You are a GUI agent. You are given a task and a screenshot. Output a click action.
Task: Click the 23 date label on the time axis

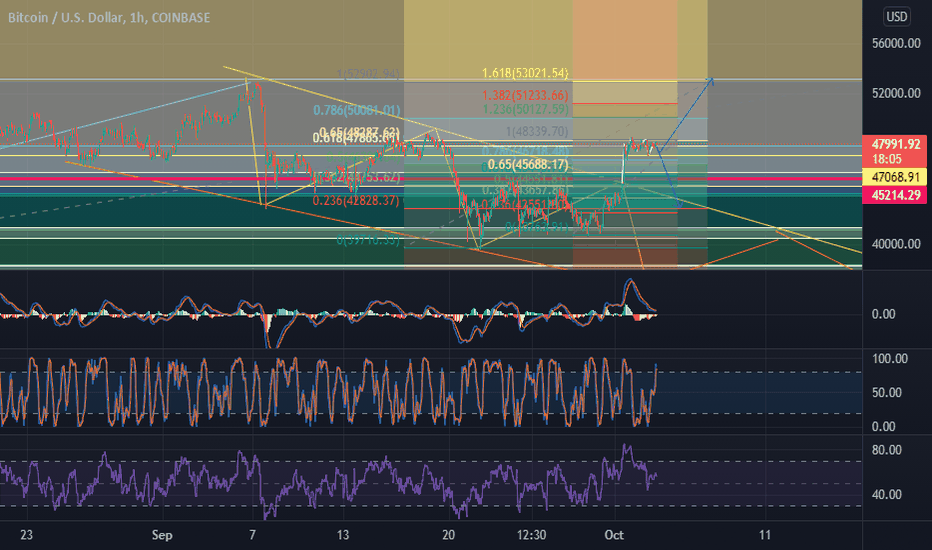coord(26,535)
